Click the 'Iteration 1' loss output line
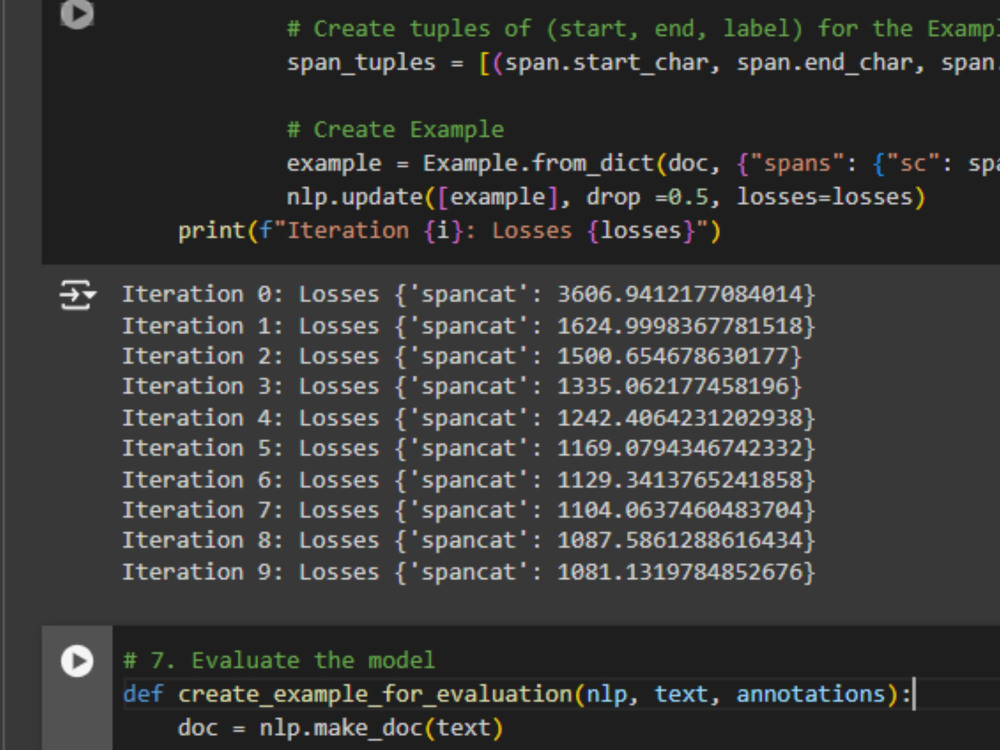 pyautogui.click(x=469, y=326)
